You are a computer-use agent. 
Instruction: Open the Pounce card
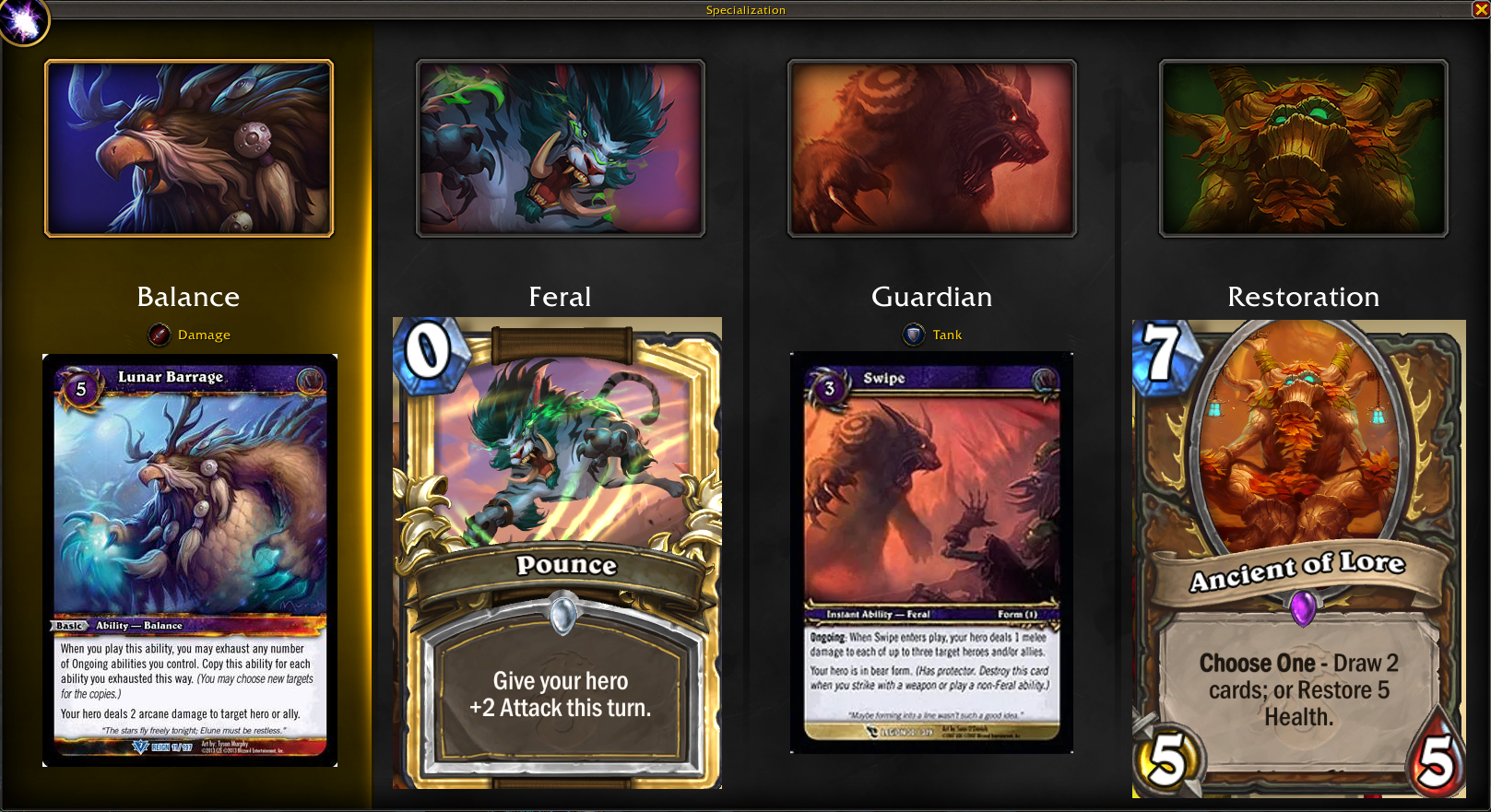pos(557,553)
